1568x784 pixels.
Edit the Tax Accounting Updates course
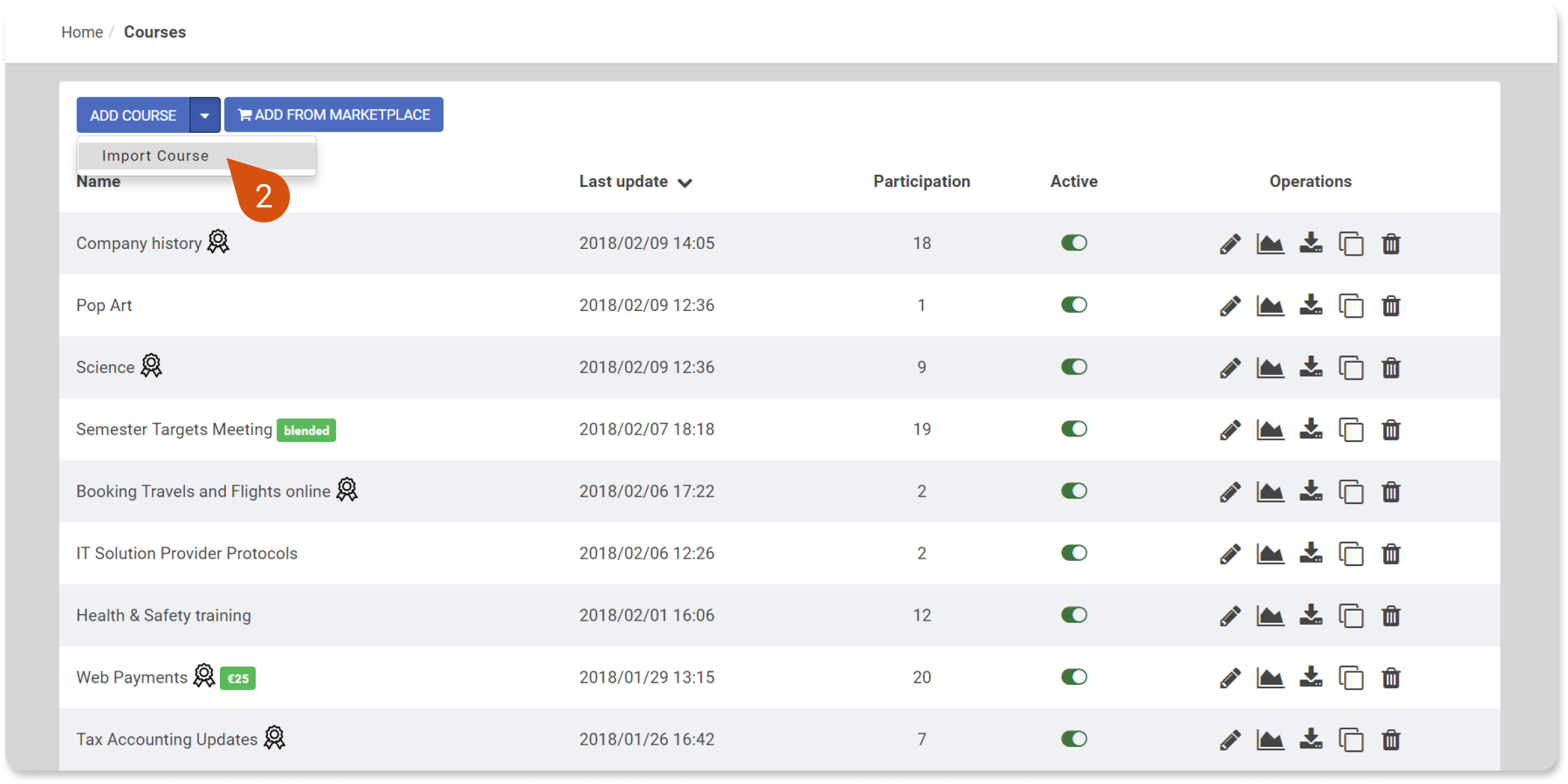pyautogui.click(x=1230, y=740)
